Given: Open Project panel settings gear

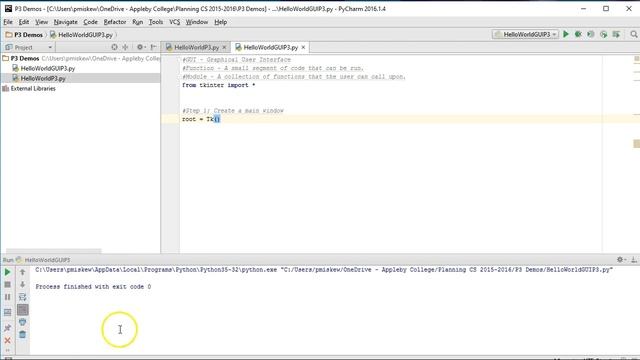Looking at the screenshot, I should [140, 47].
